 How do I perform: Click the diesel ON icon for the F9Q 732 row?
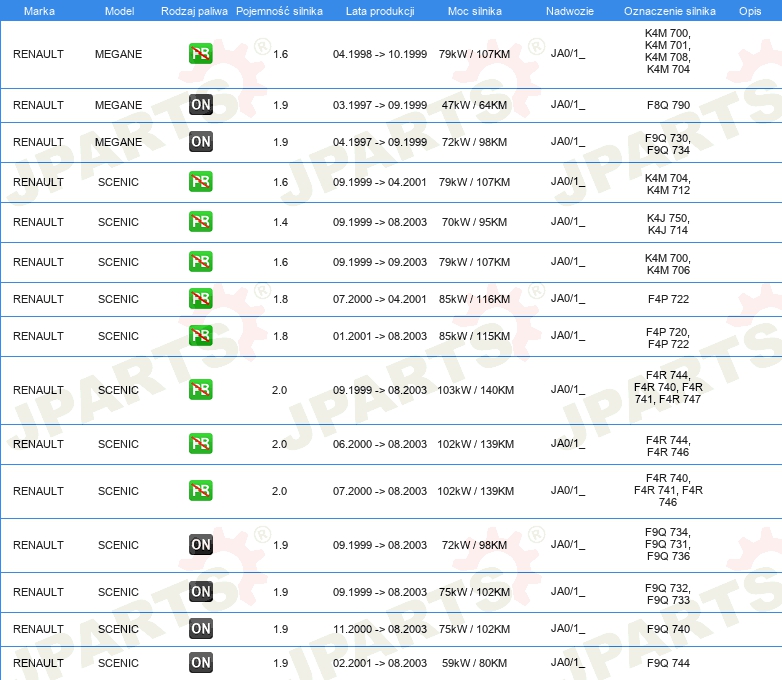(x=200, y=592)
